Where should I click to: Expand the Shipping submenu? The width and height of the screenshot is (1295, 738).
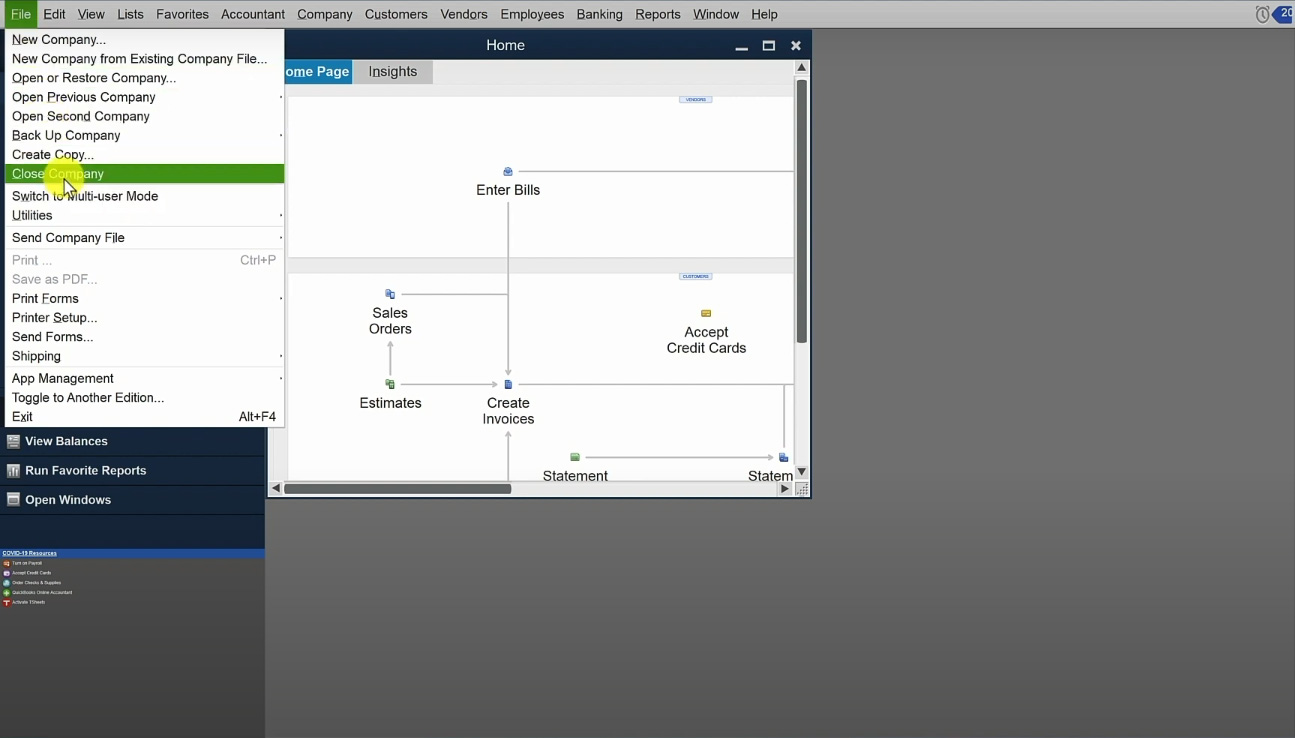145,356
